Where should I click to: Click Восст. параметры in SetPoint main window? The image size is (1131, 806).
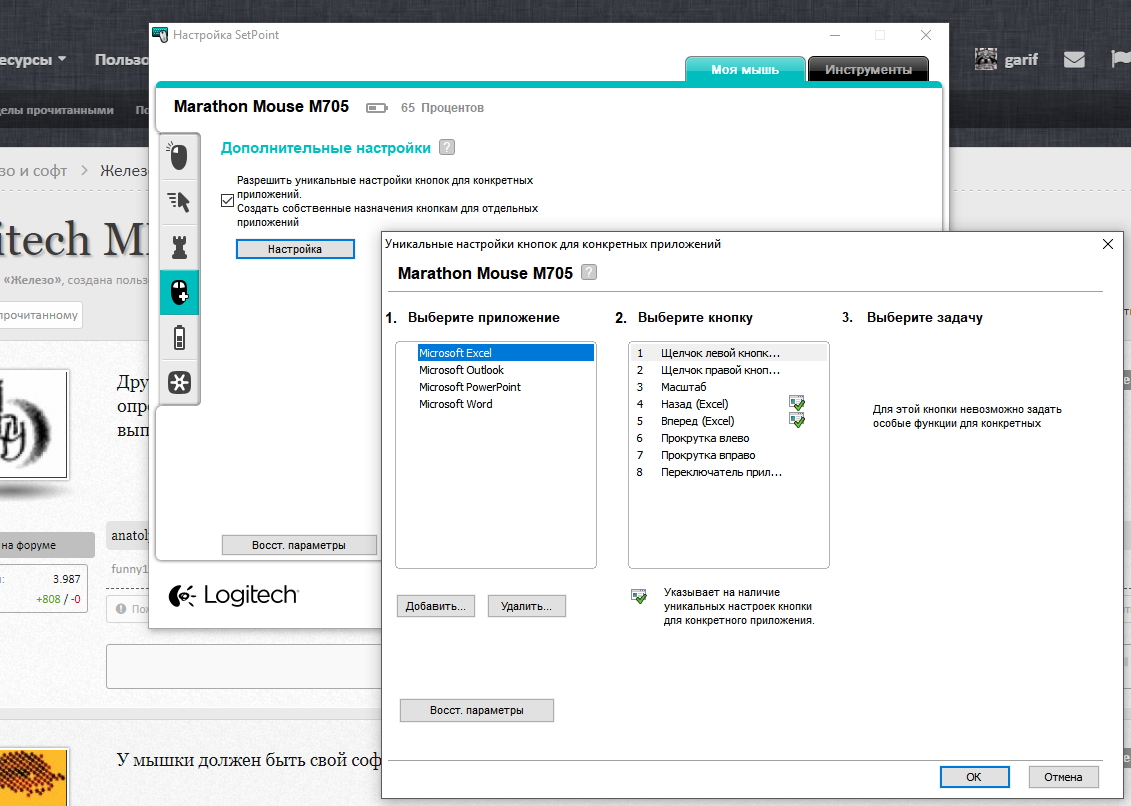click(x=299, y=545)
